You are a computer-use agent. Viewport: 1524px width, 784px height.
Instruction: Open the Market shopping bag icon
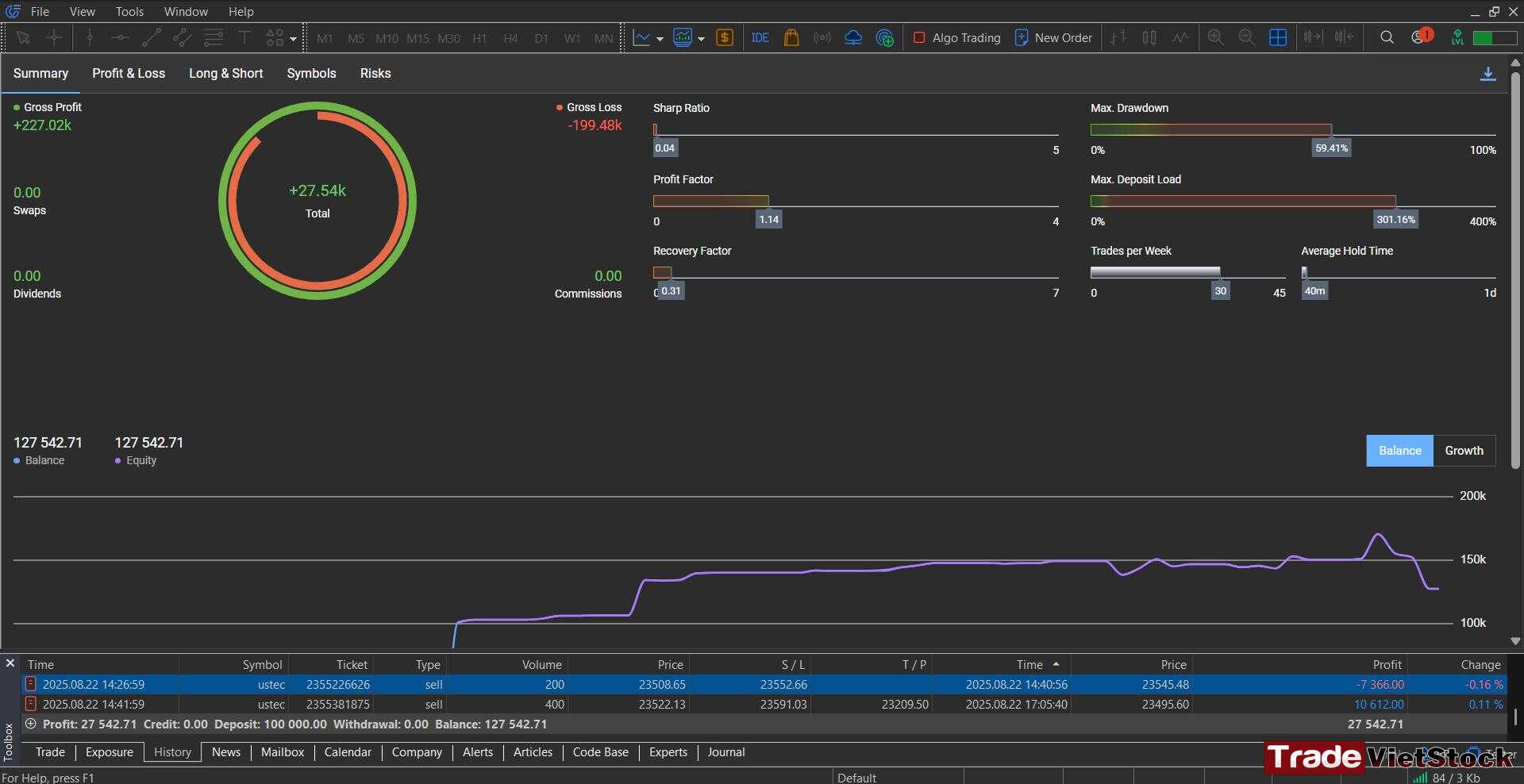(x=791, y=37)
